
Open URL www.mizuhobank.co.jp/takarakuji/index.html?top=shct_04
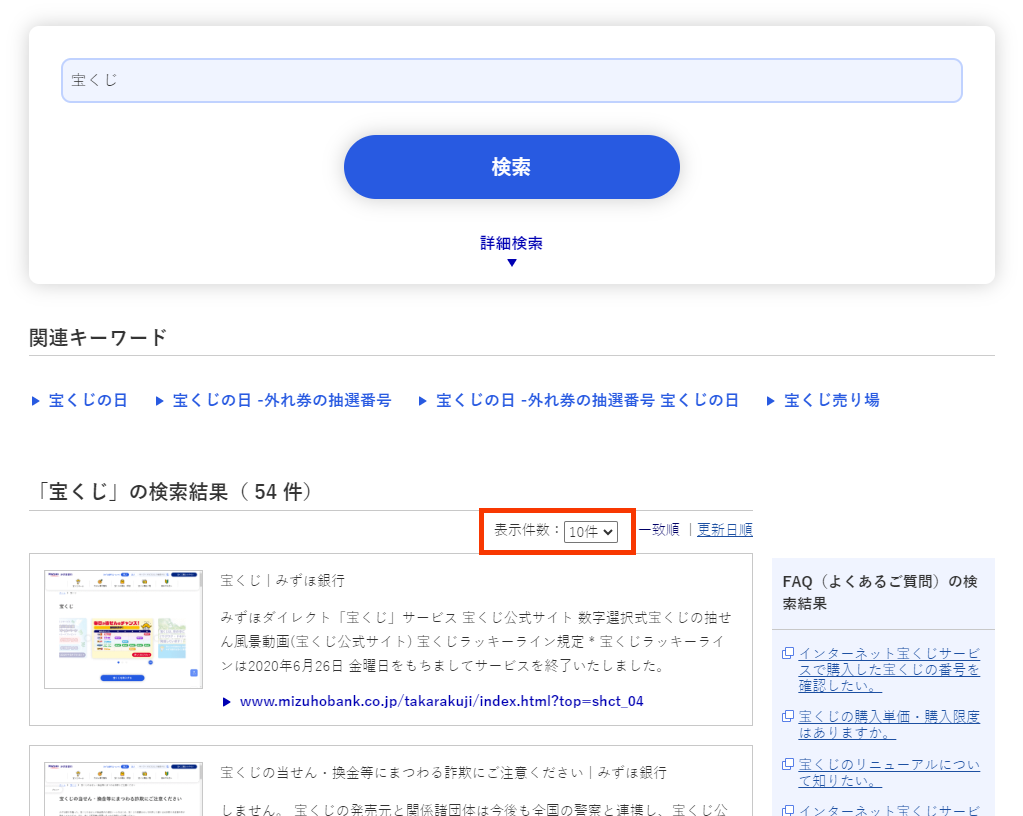(x=442, y=701)
